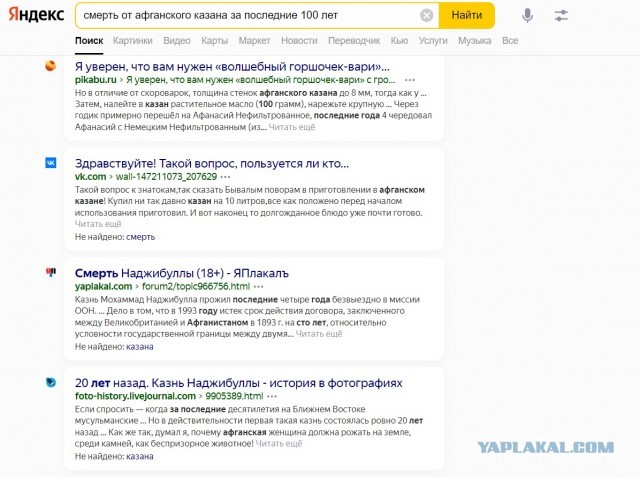Click the Найти search button
Image resolution: width=640 pixels, height=477 pixels.
(x=467, y=16)
